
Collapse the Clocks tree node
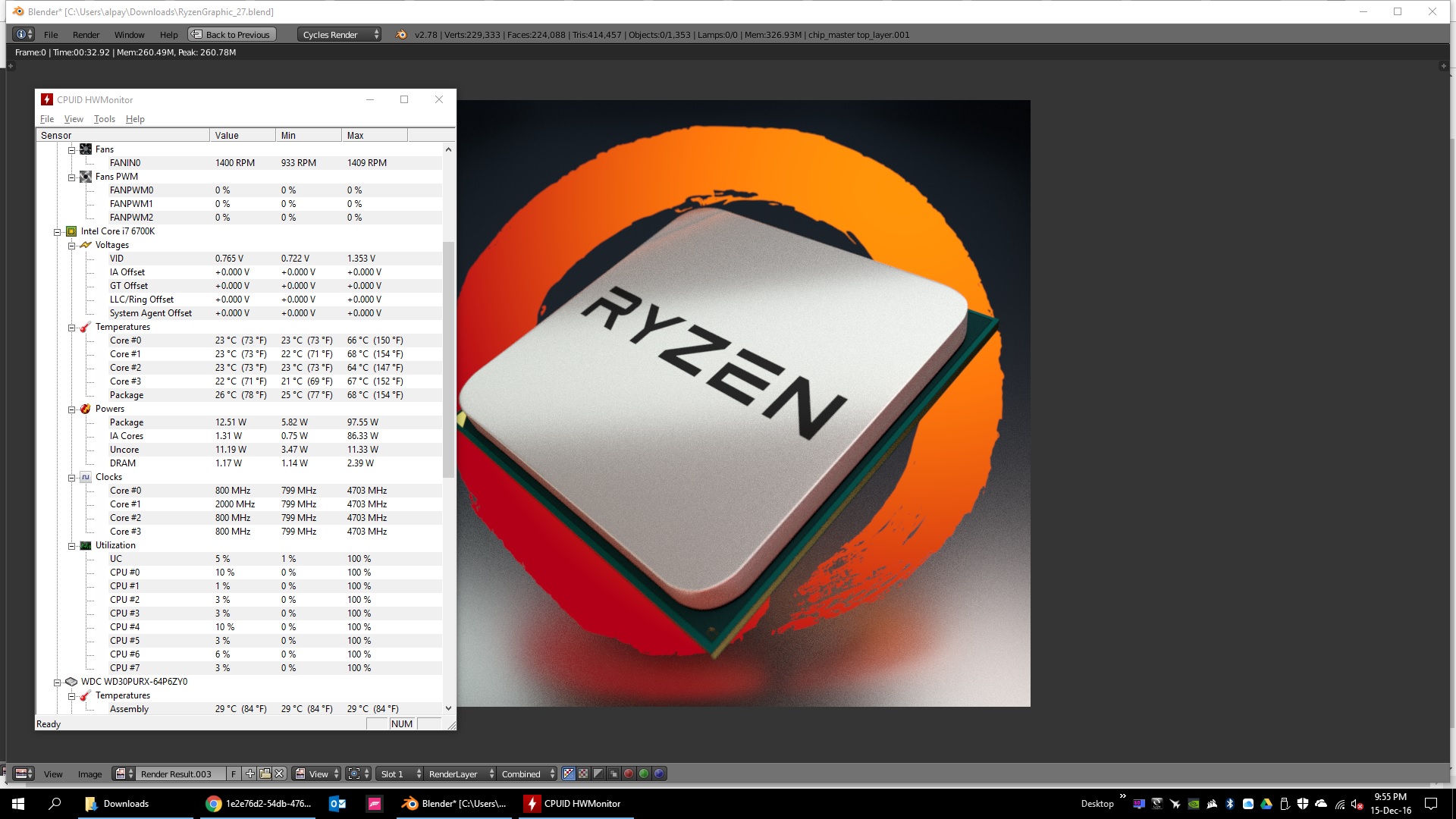click(72, 478)
